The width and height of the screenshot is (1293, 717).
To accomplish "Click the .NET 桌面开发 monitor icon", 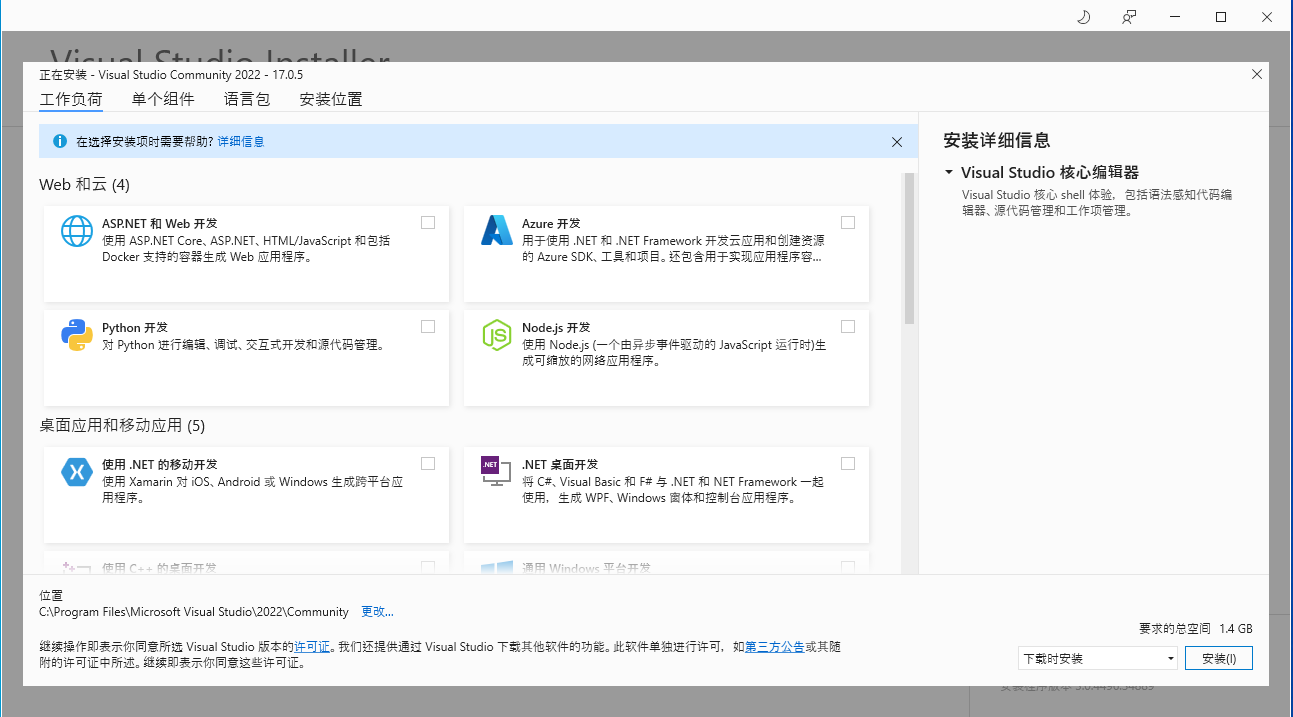I will [x=497, y=472].
